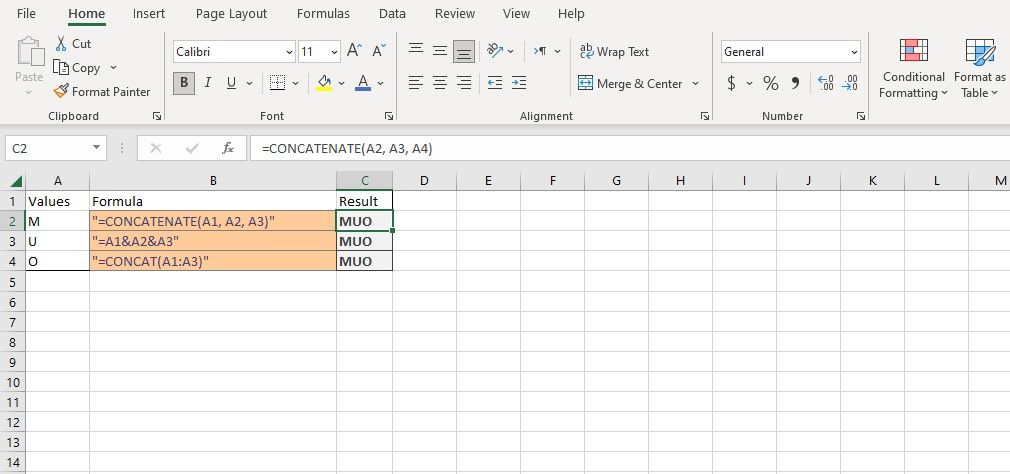Click the Cut scissors icon

click(x=62, y=44)
